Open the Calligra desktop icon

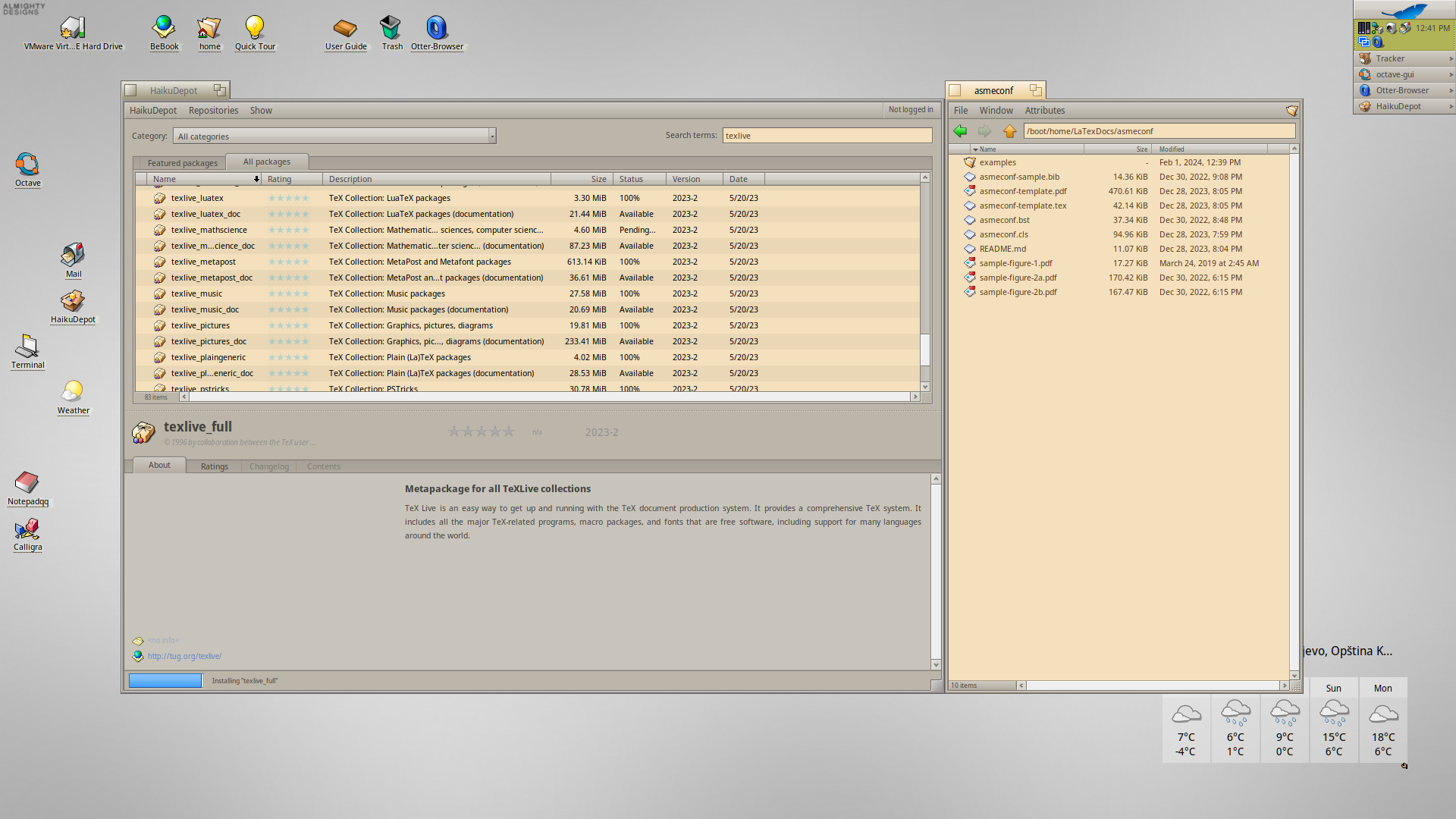click(27, 529)
